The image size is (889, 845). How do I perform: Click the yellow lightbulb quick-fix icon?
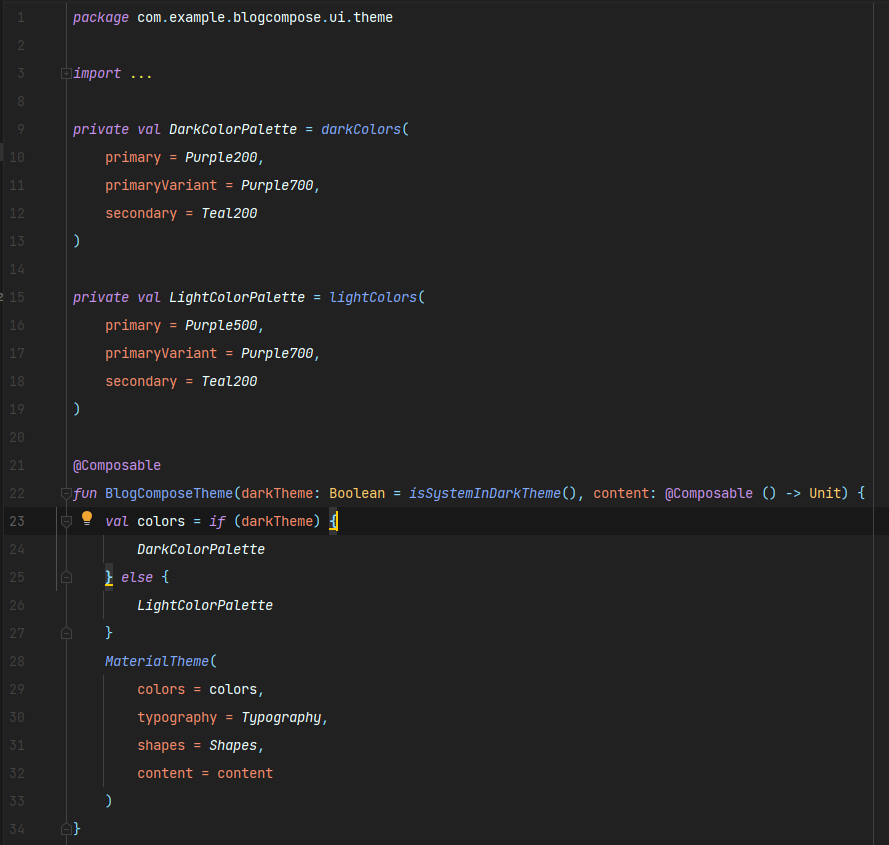click(87, 518)
